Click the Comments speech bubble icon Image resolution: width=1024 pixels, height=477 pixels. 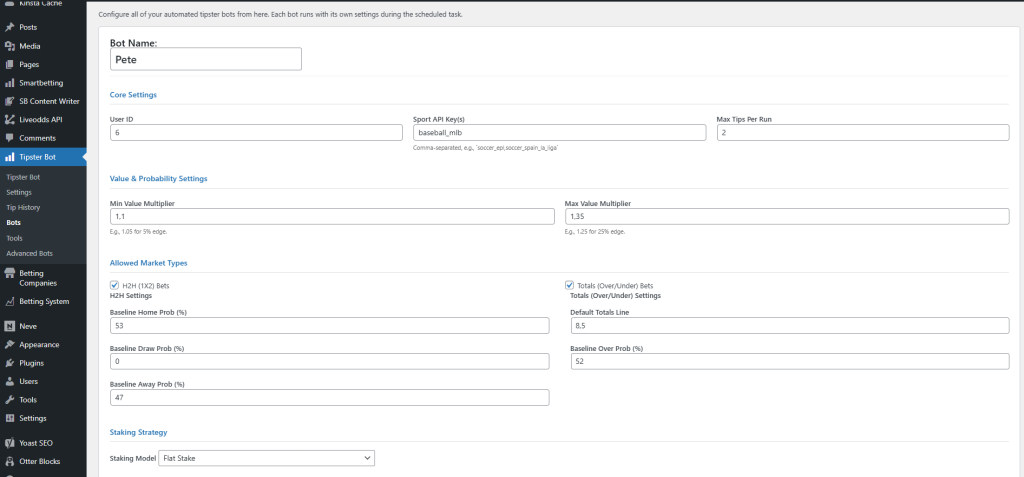9,138
